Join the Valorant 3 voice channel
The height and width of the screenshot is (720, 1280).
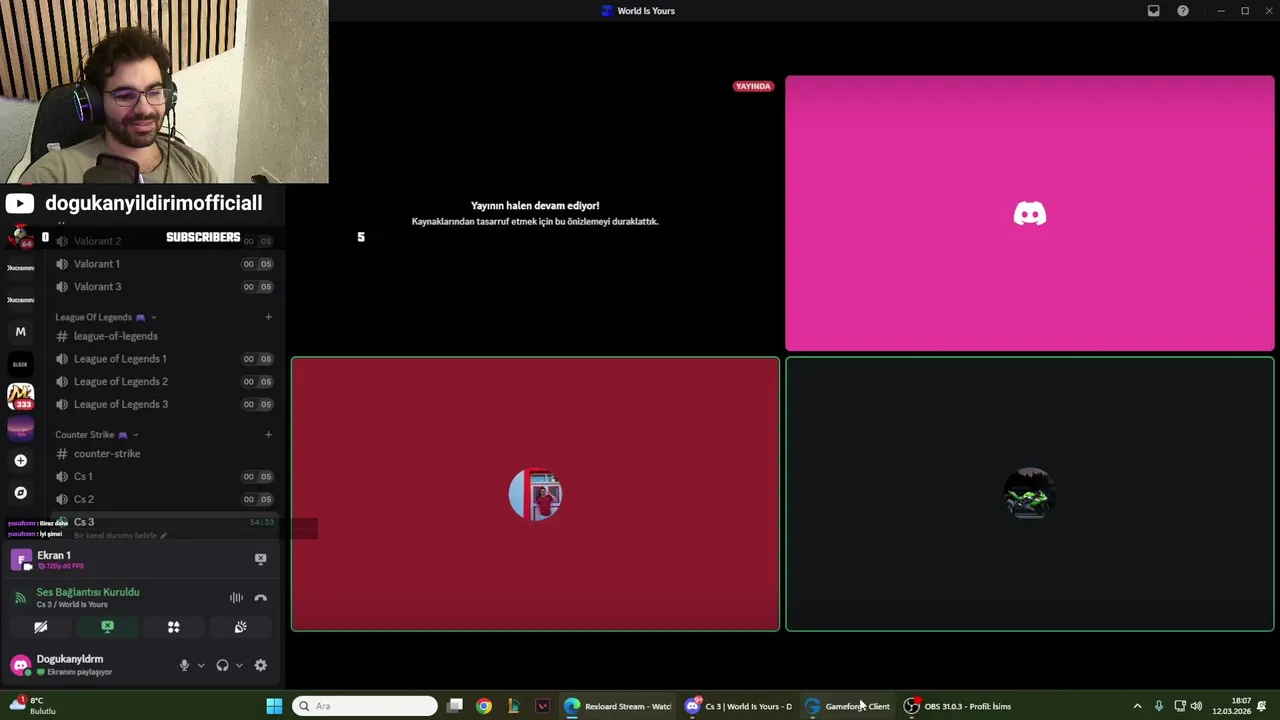coord(165,287)
